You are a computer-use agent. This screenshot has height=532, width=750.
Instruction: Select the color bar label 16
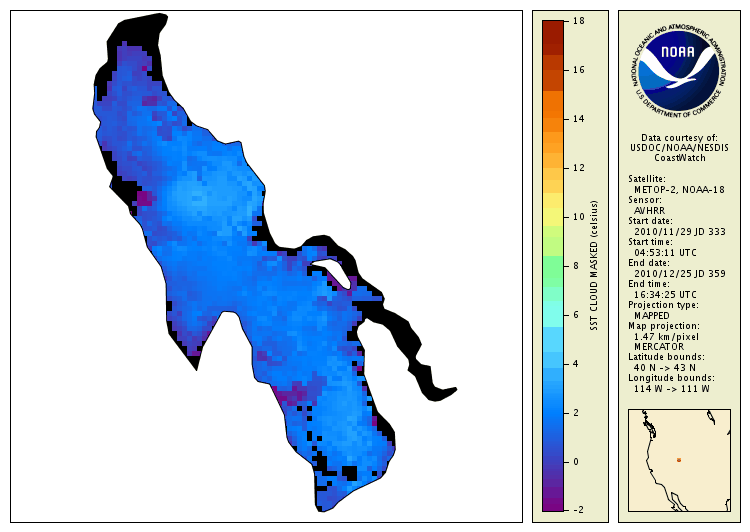579,70
